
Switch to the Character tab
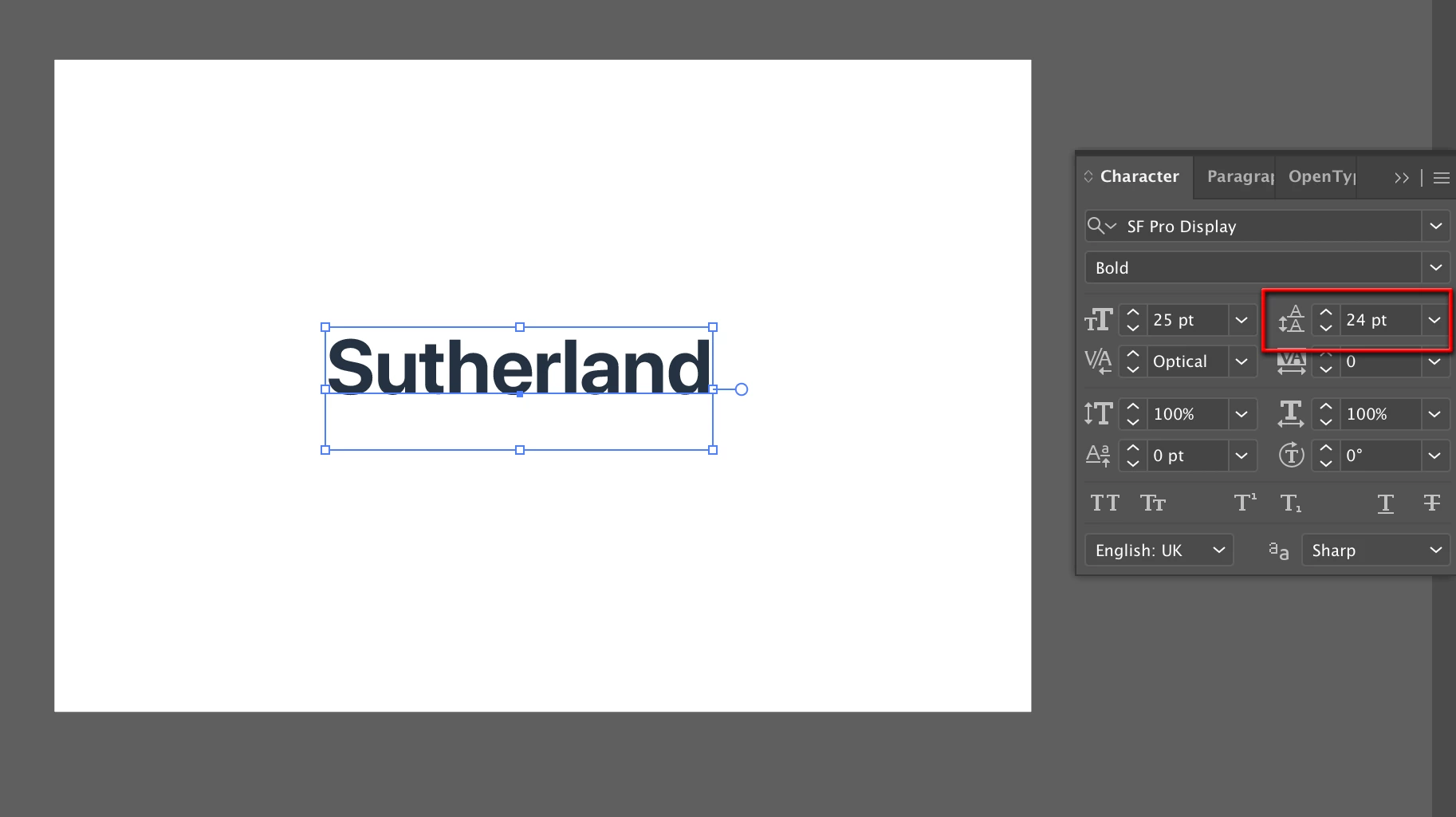coord(1139,176)
